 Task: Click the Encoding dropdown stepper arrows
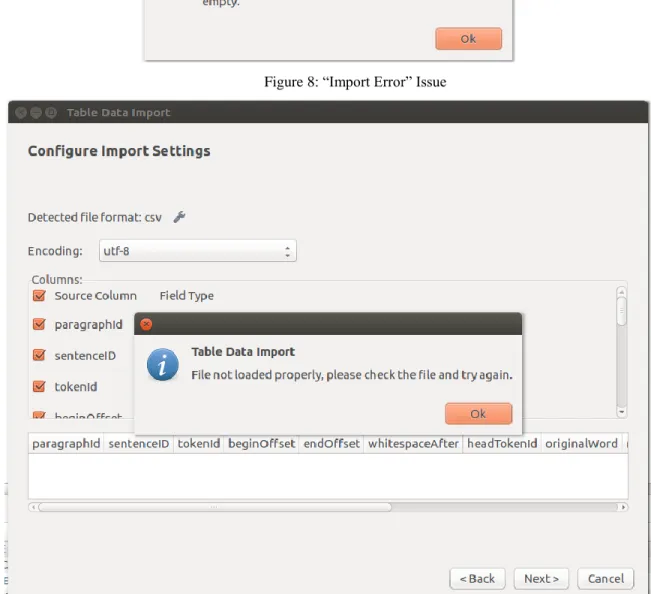click(x=287, y=251)
